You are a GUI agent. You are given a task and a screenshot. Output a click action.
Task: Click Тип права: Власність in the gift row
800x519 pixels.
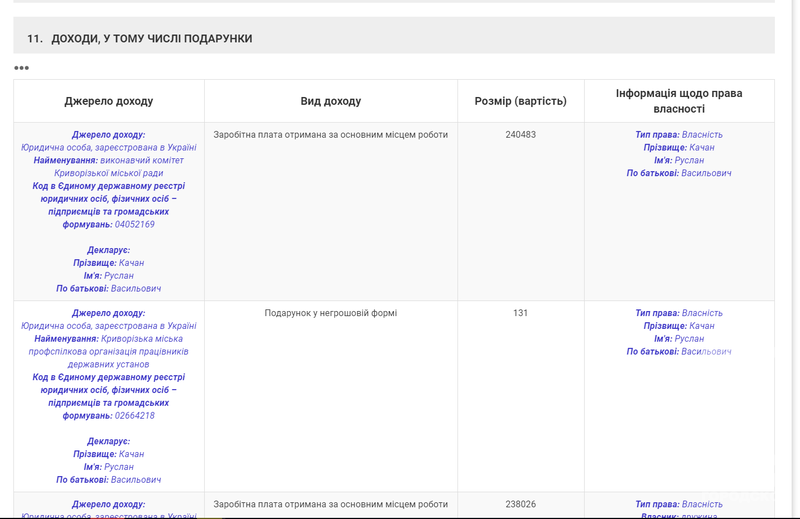click(x=678, y=313)
